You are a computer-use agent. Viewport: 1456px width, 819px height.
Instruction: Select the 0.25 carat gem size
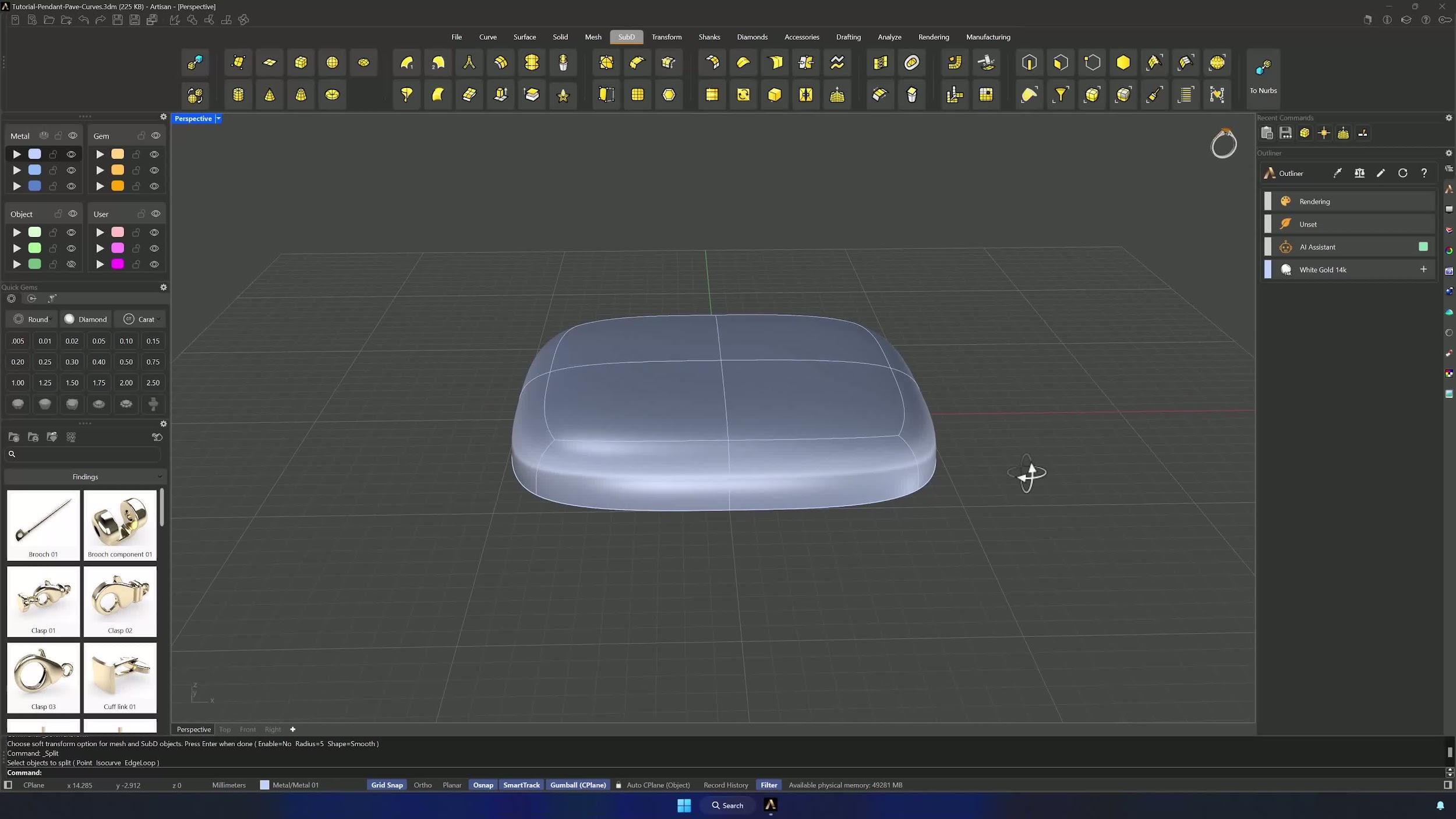[x=45, y=362]
